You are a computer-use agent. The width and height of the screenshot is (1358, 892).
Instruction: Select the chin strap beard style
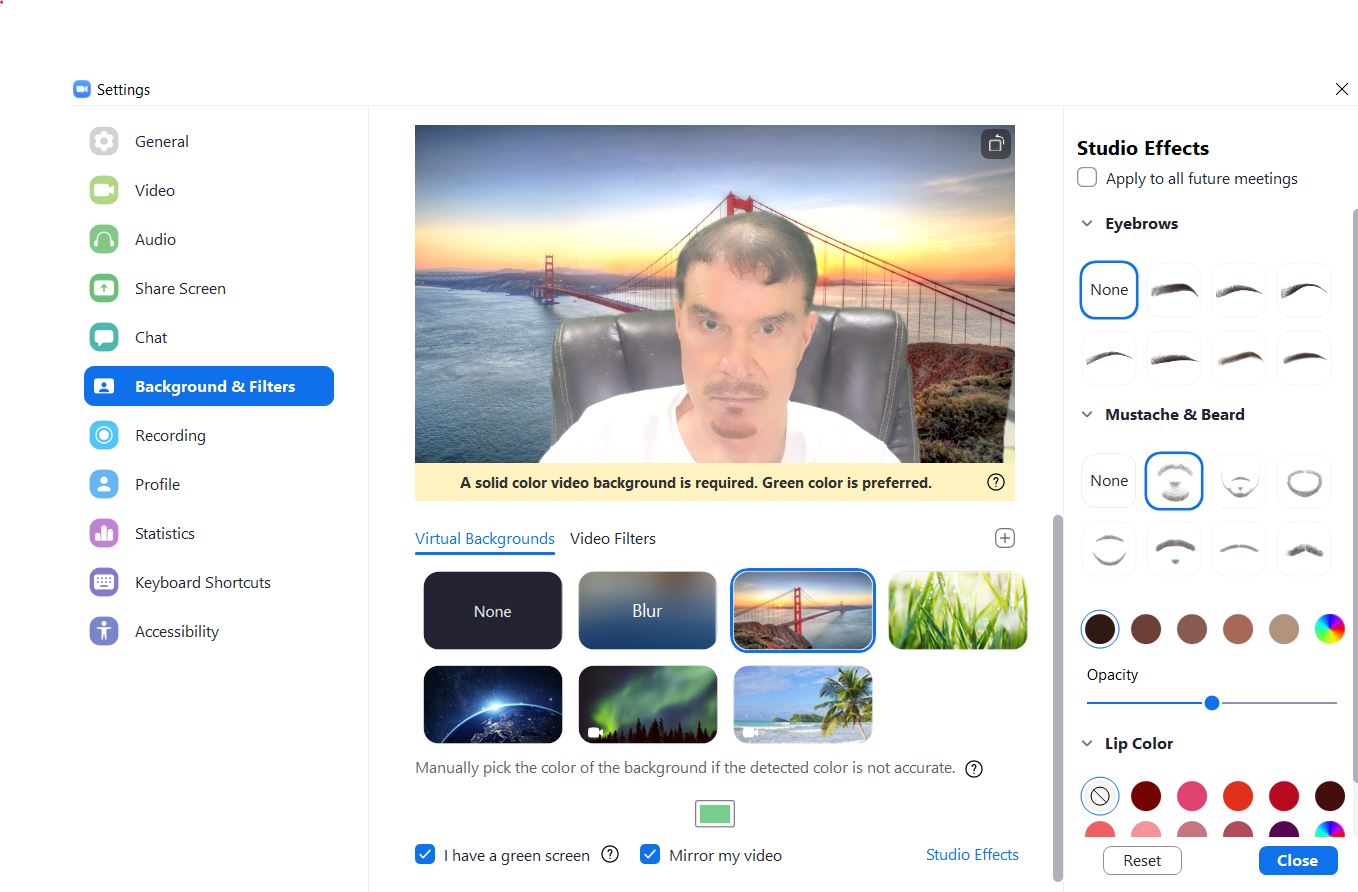click(x=1109, y=548)
